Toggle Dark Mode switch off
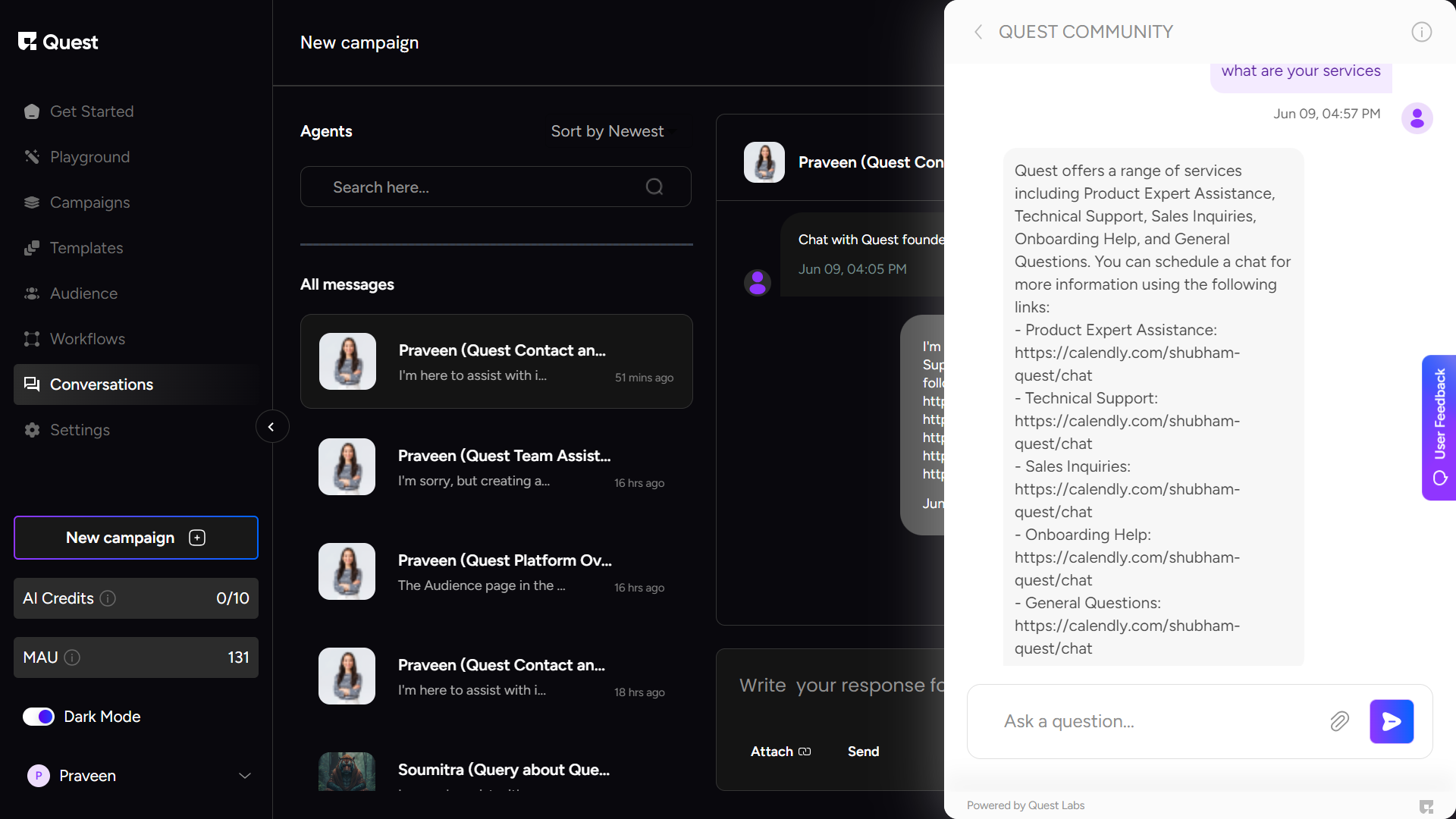Image resolution: width=1456 pixels, height=819 pixels. pyautogui.click(x=39, y=717)
